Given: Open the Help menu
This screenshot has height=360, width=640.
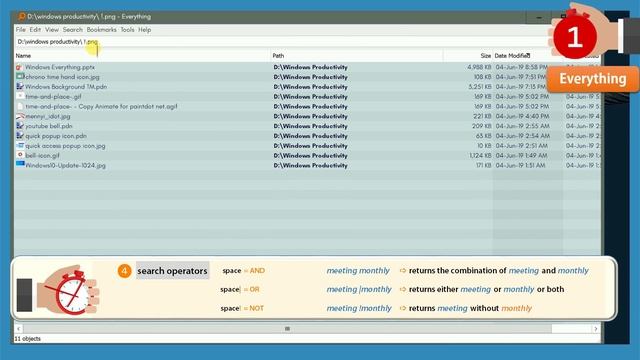Looking at the screenshot, I should [144, 30].
